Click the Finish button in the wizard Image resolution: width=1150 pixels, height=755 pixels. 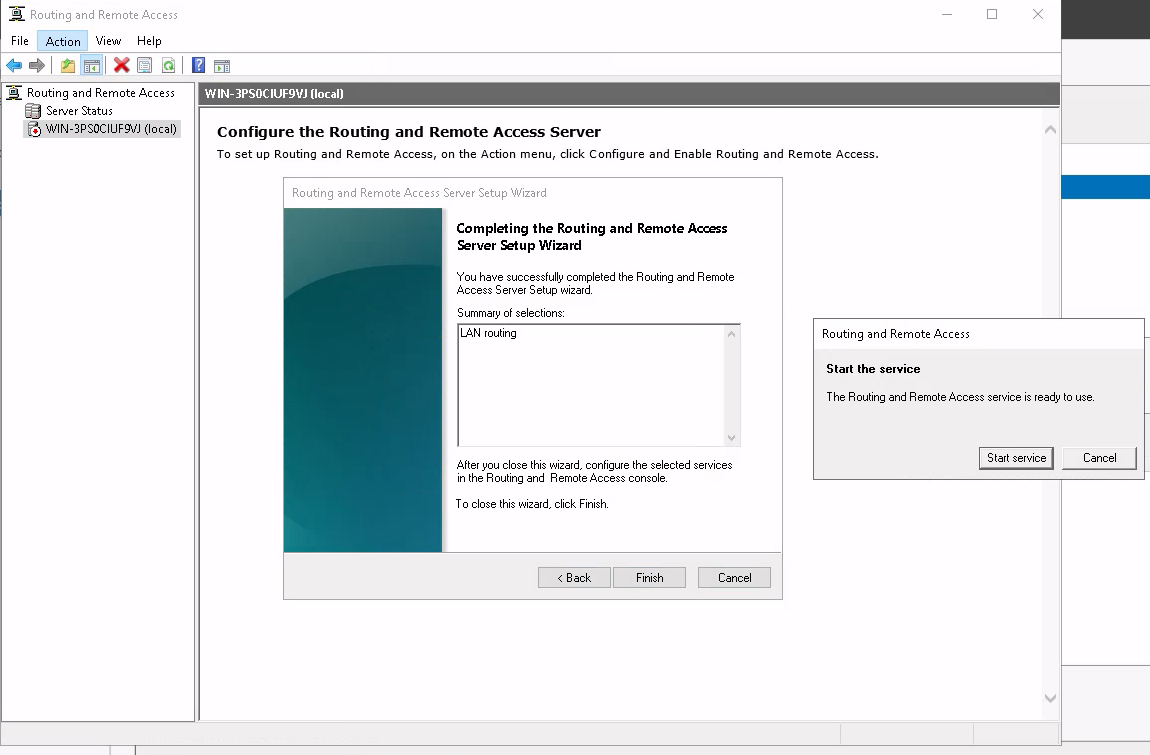(x=650, y=577)
